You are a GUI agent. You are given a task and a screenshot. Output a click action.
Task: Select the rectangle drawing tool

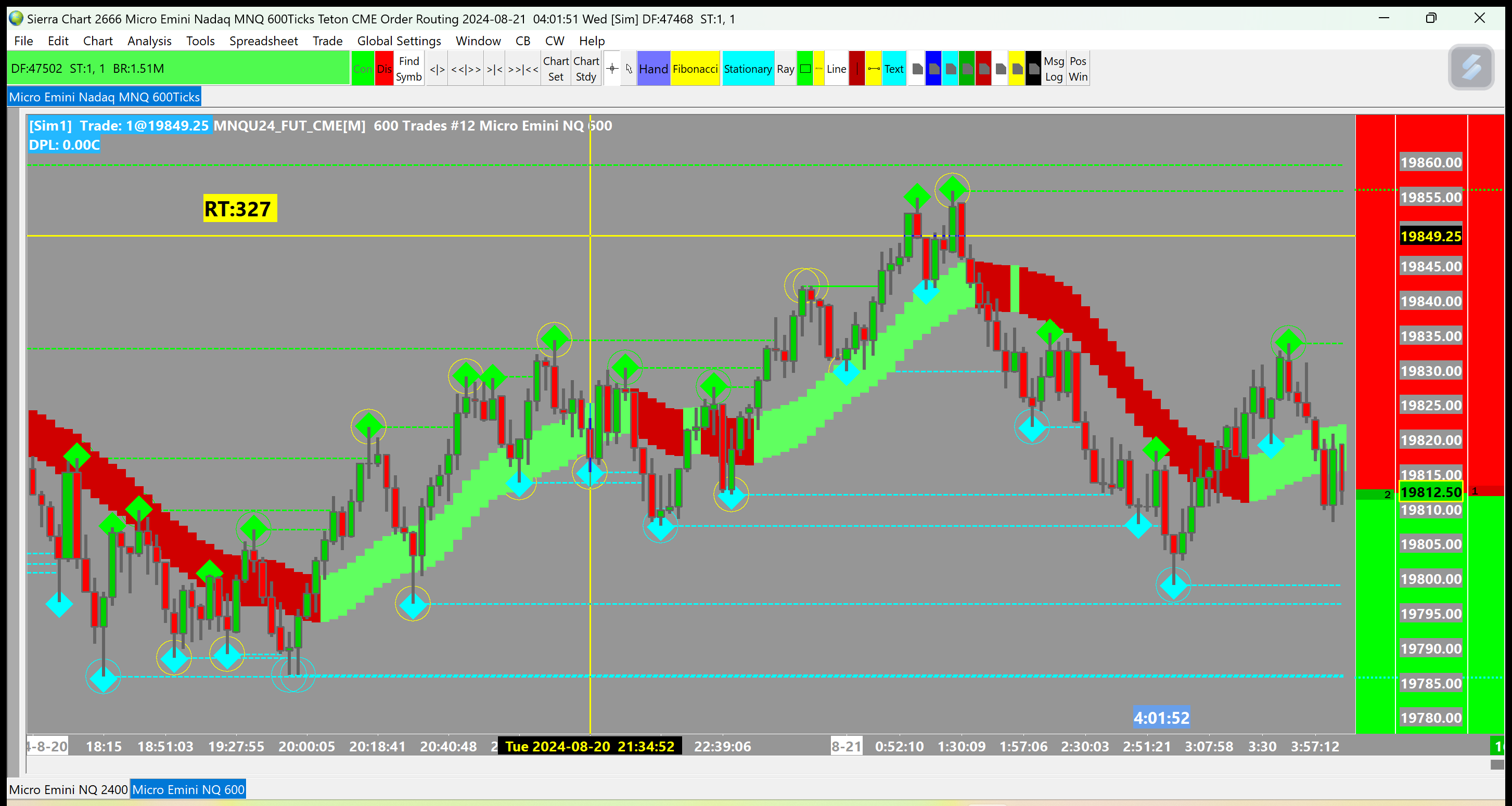[805, 69]
